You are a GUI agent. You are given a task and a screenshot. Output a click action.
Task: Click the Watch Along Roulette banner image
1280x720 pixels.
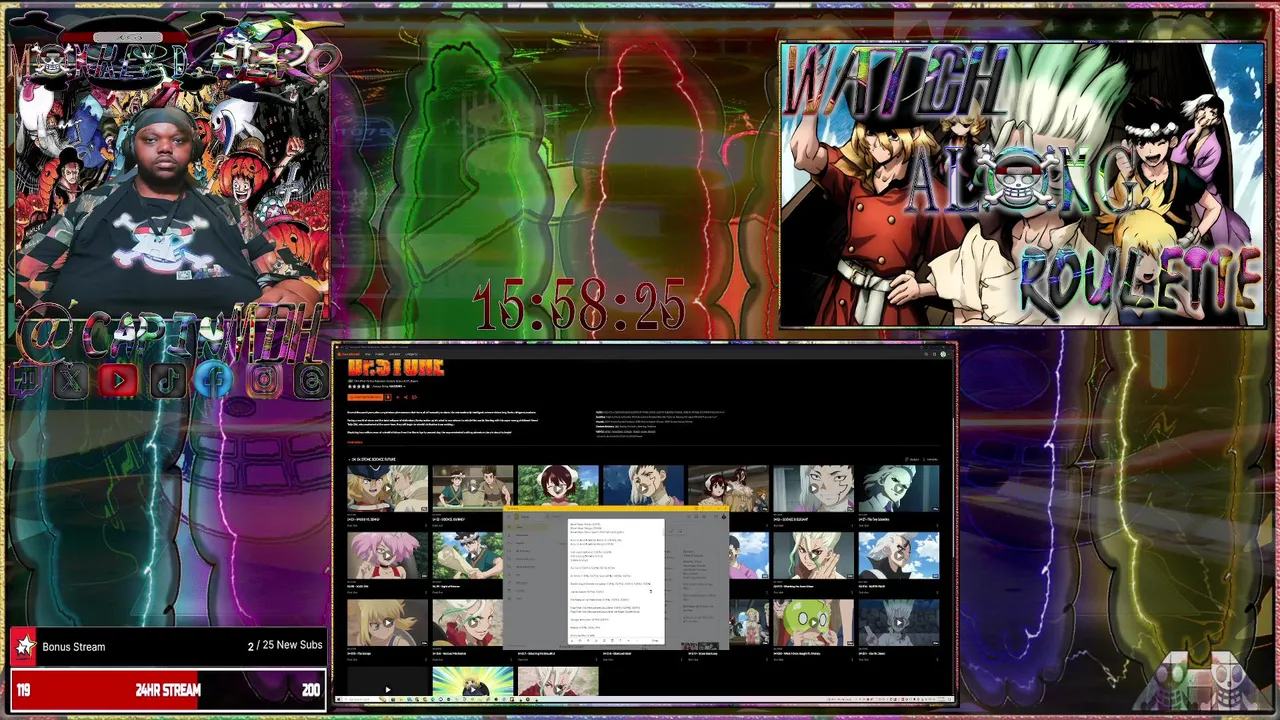[1022, 185]
